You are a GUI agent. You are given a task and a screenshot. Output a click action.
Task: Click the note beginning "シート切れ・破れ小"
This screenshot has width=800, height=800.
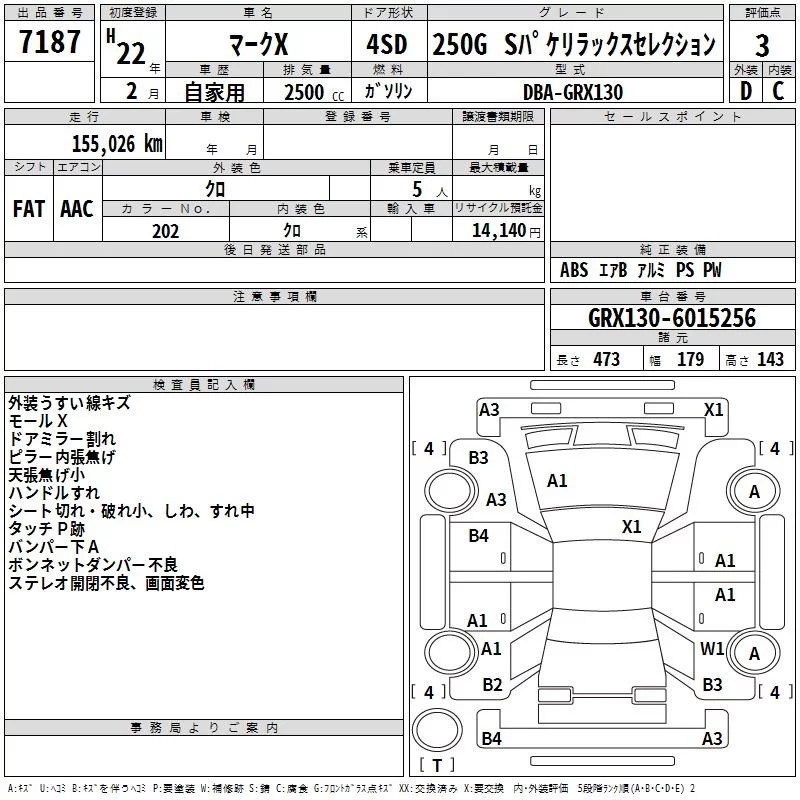click(x=131, y=511)
